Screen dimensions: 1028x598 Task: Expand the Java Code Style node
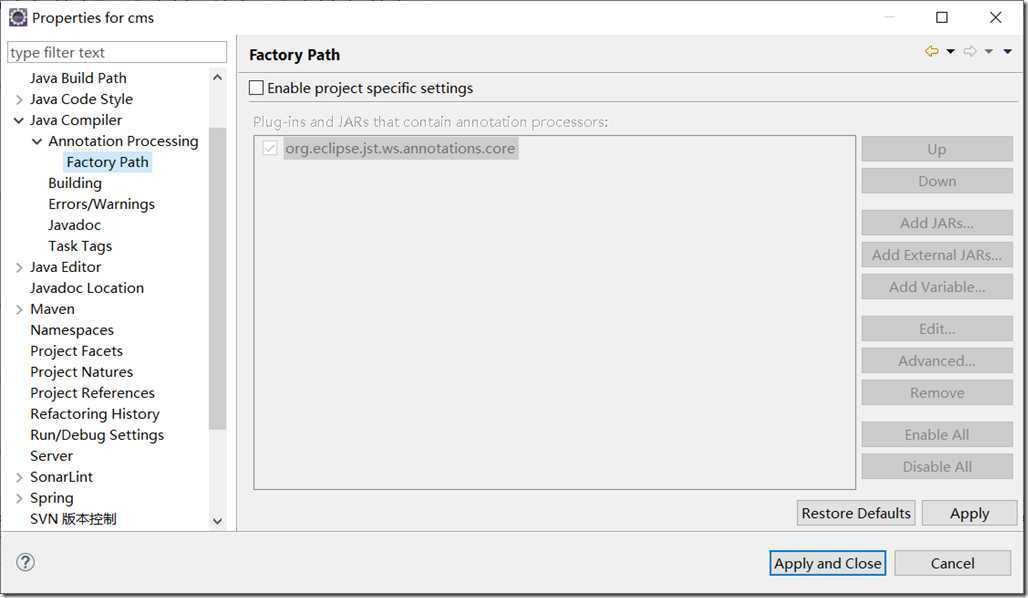19,100
